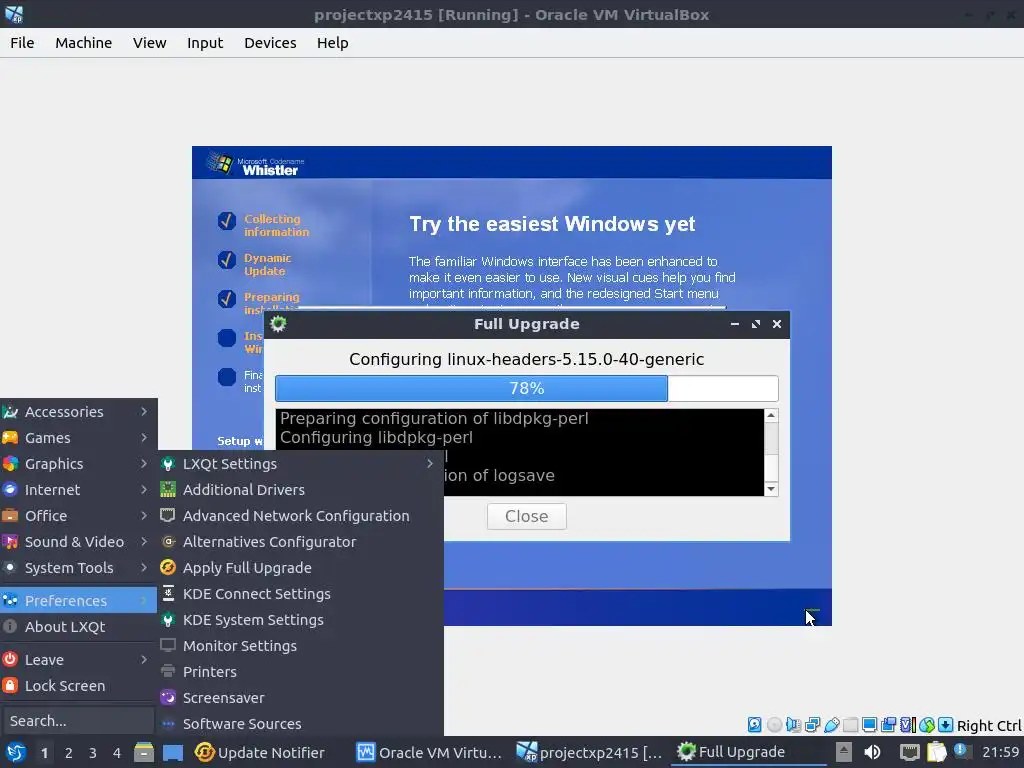Viewport: 1024px width, 768px height.
Task: Click the Close button in Full Upgrade dialog
Action: 526,516
